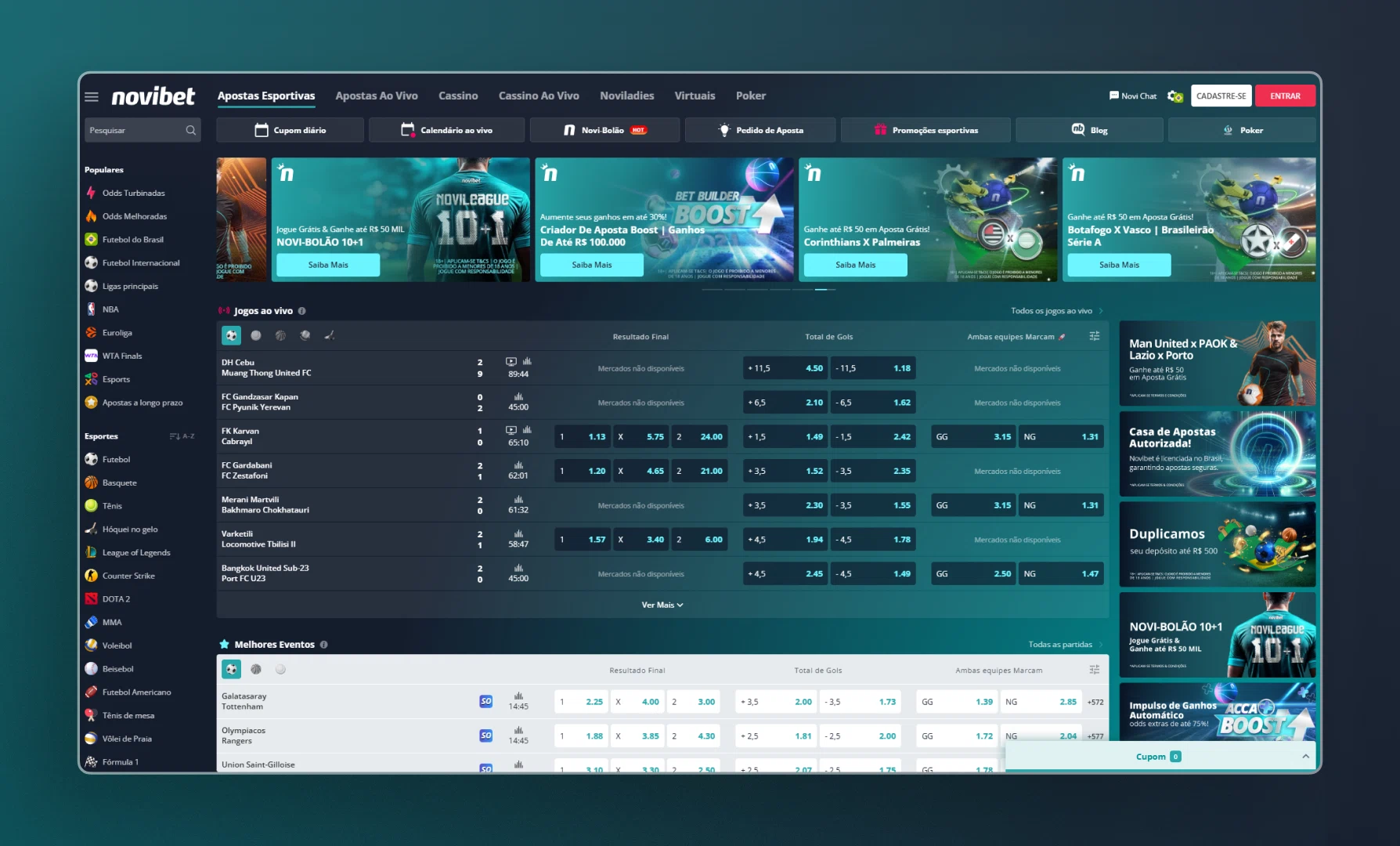
Task: Expand the Cupom bet slip chevron
Action: pyautogui.click(x=1305, y=756)
